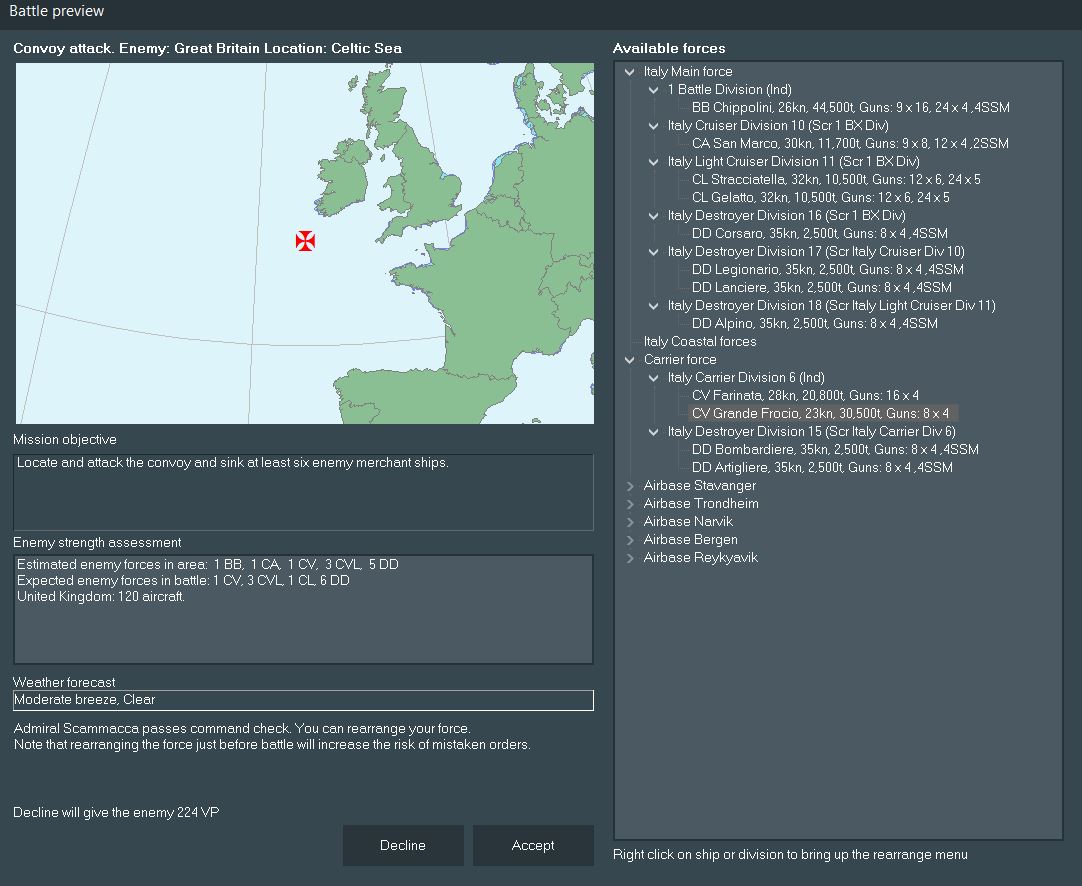Click the Weather forecast field
The image size is (1082, 886).
coord(303,700)
